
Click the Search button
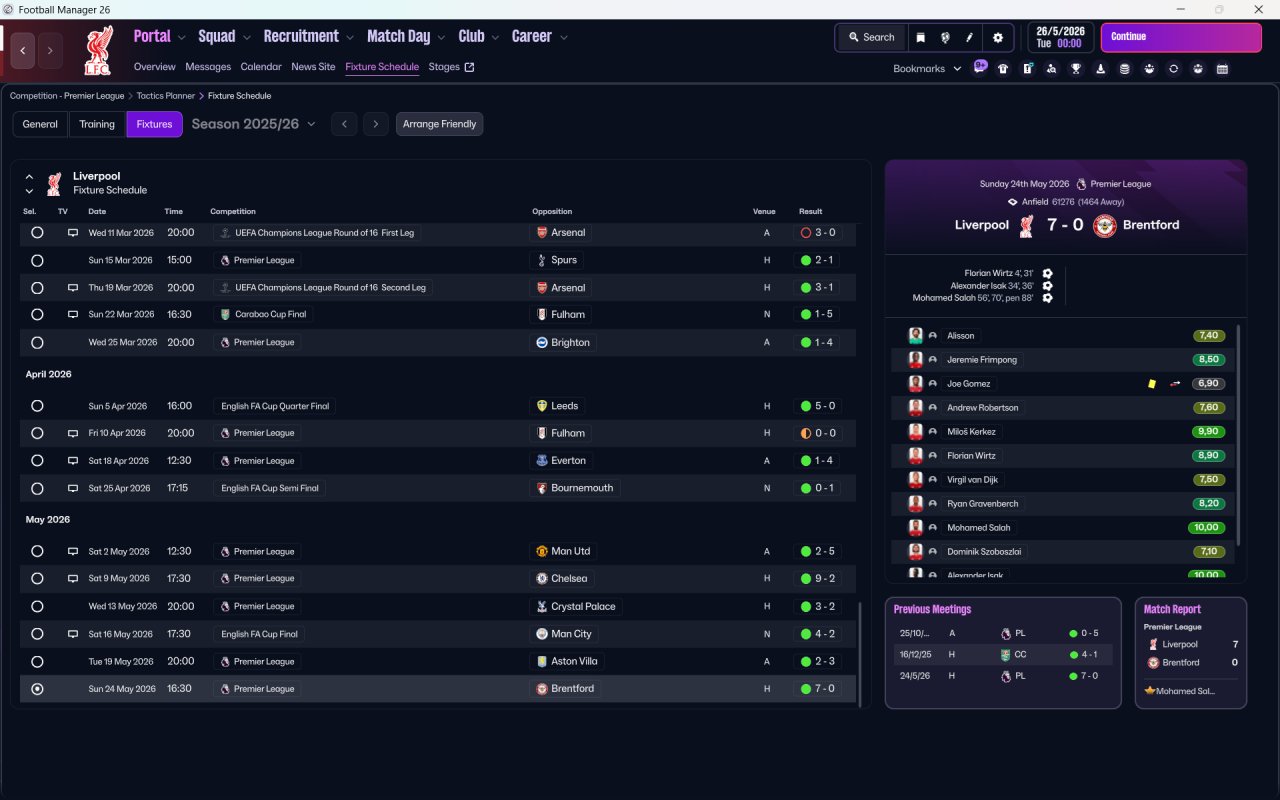click(x=872, y=38)
